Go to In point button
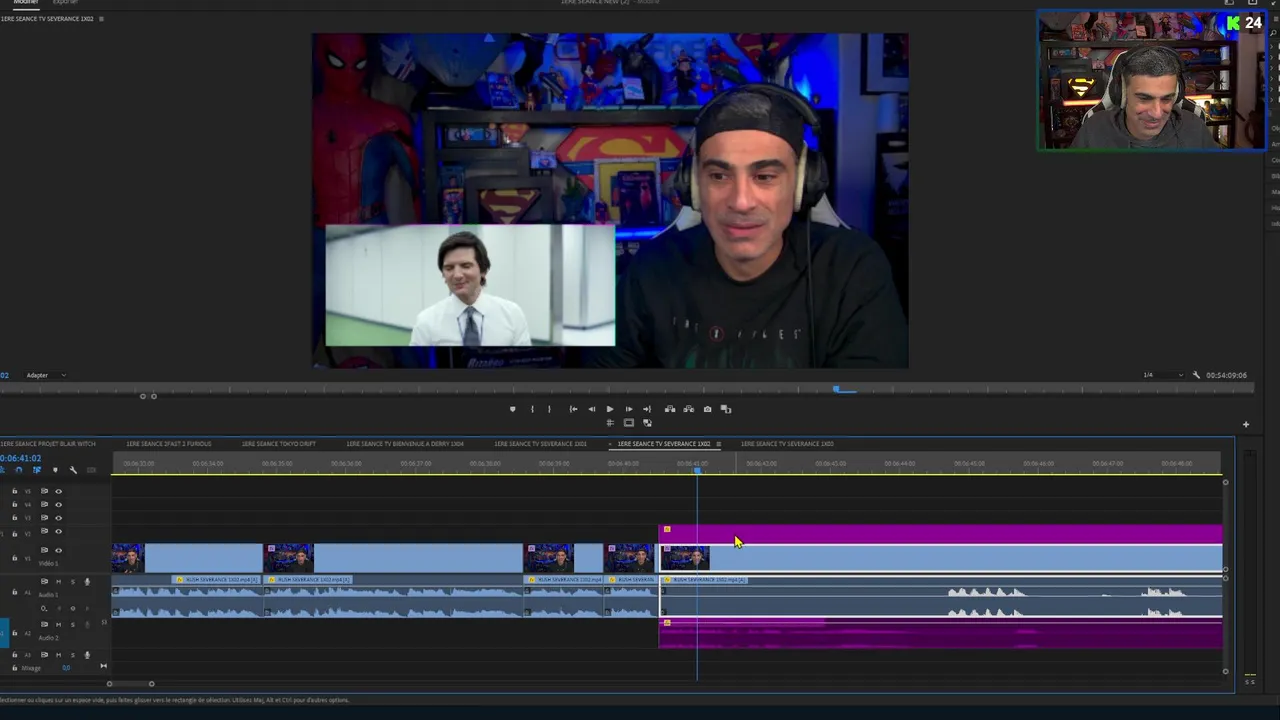Viewport: 1280px width, 720px height. 573,409
